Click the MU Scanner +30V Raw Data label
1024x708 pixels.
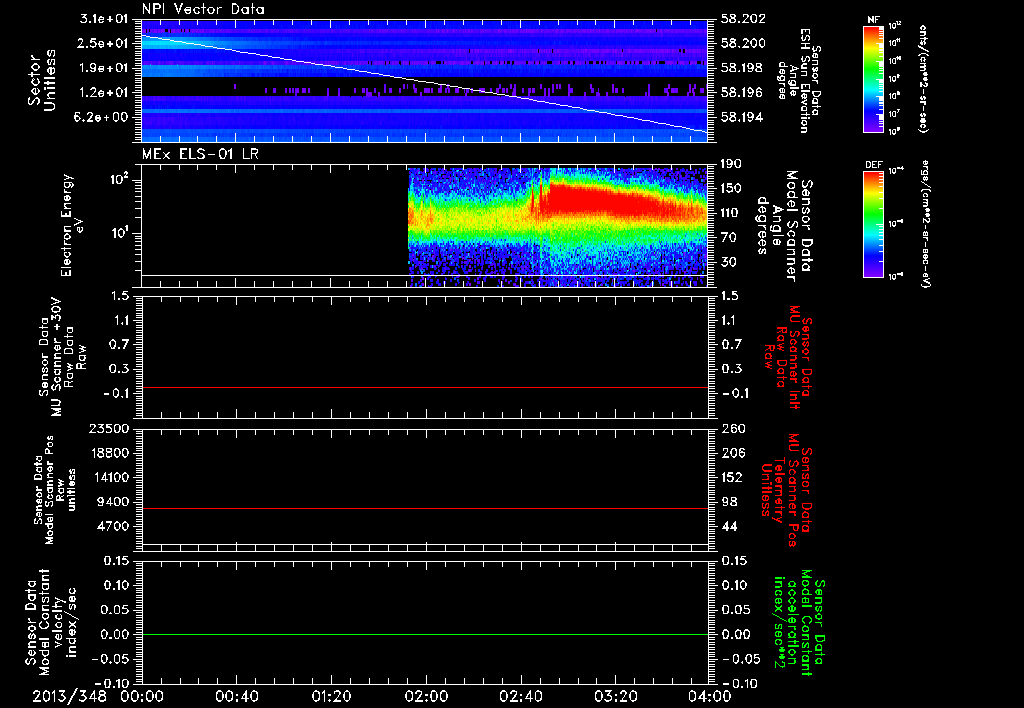tap(63, 357)
